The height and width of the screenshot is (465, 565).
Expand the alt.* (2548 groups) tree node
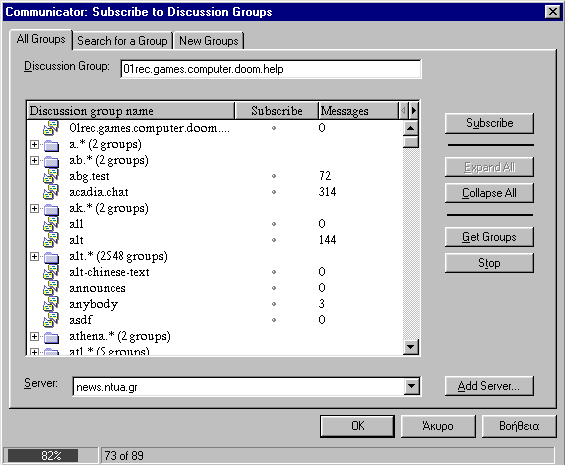[34, 256]
